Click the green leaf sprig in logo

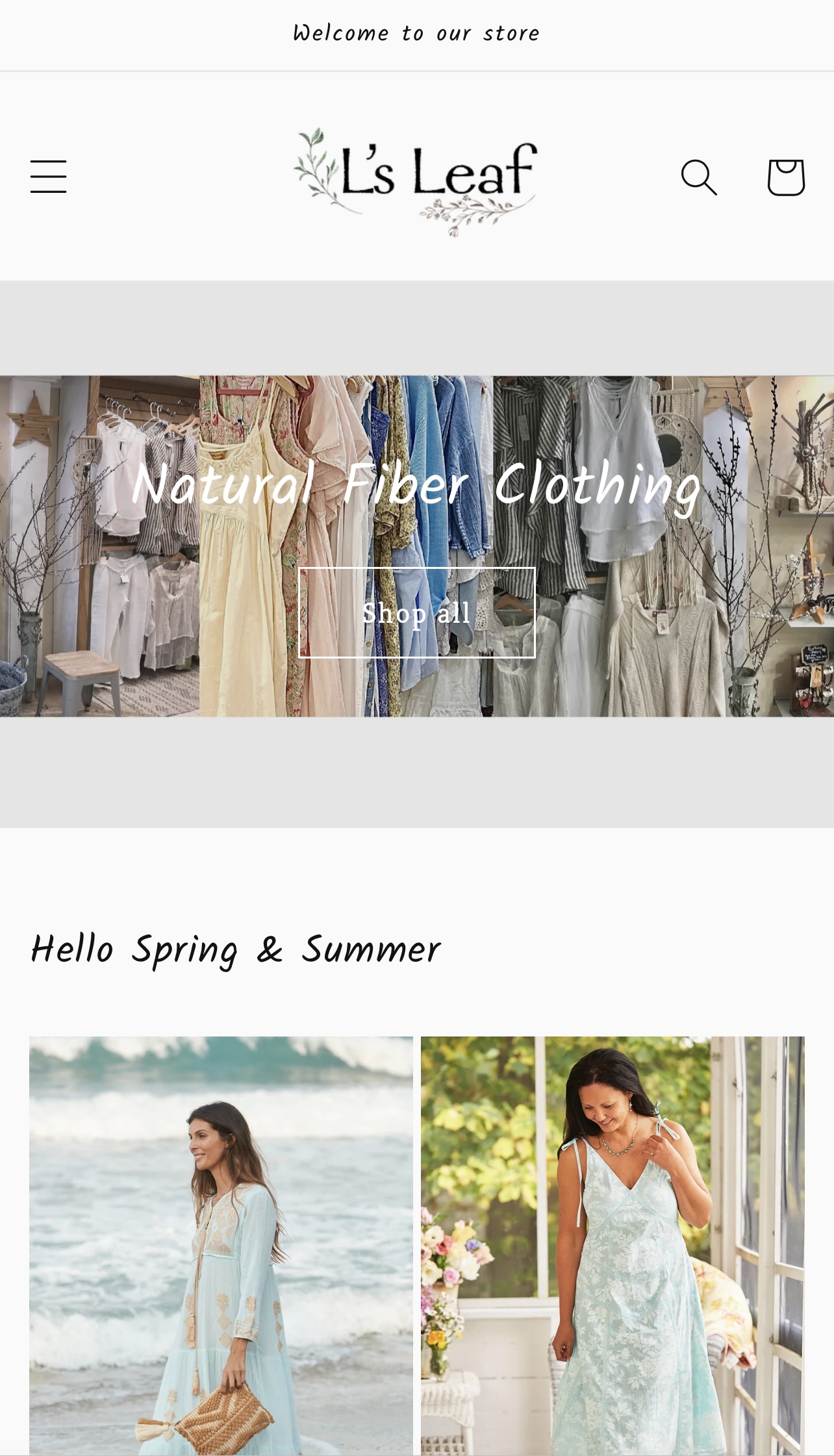318,168
